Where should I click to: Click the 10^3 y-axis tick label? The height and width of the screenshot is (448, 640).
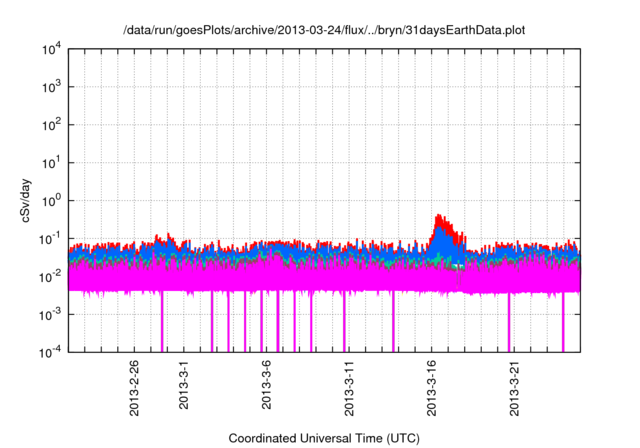coord(52,87)
